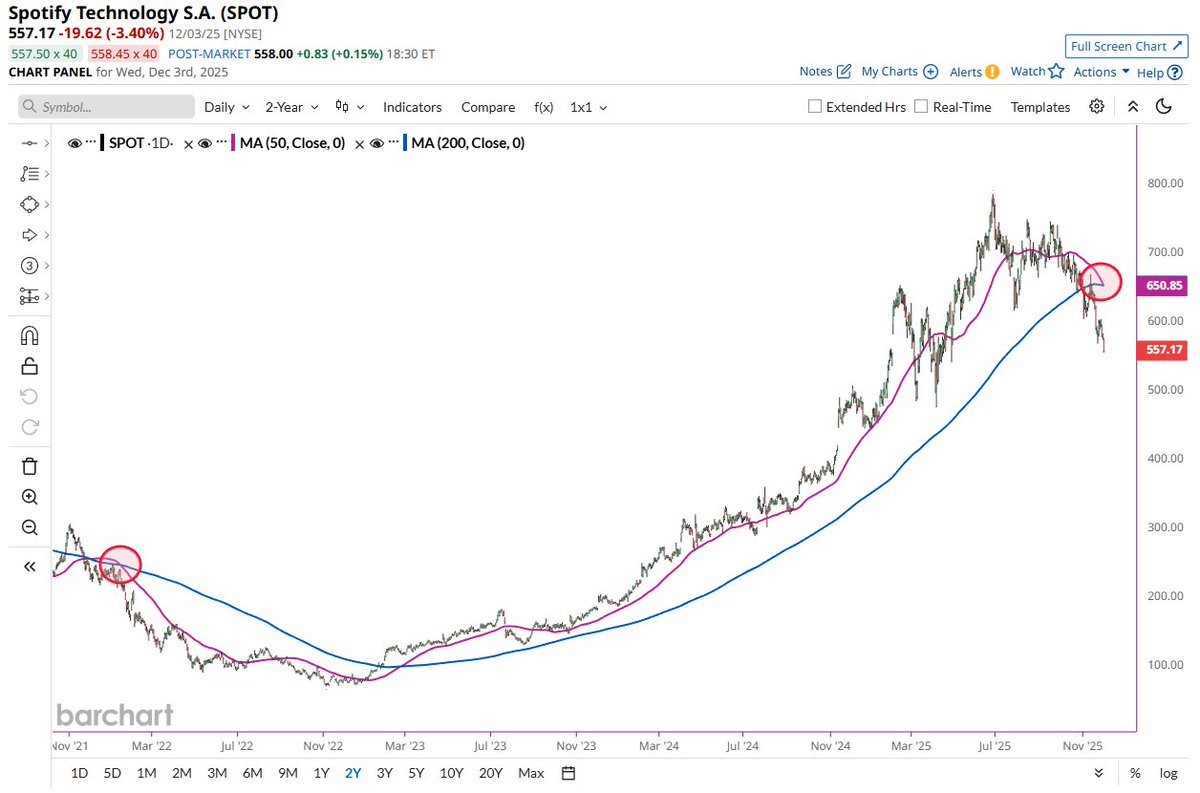
Task: Open the Indicators menu
Action: pos(412,106)
